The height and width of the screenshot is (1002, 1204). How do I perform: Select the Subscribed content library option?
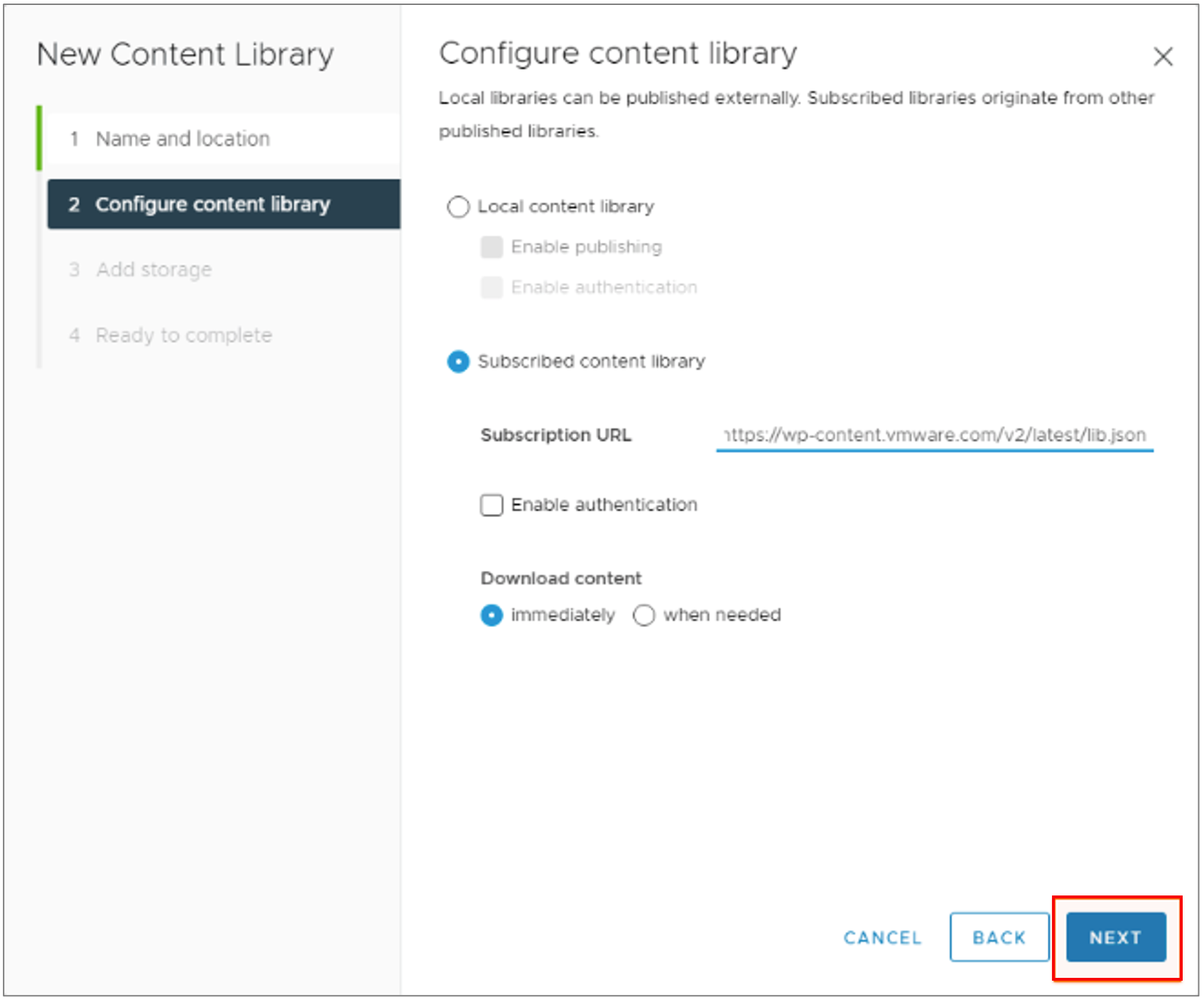(458, 361)
